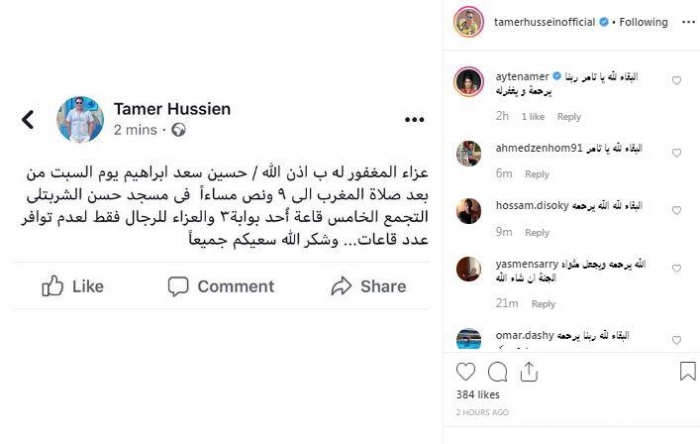Save post with the bookmark icon

click(x=687, y=371)
